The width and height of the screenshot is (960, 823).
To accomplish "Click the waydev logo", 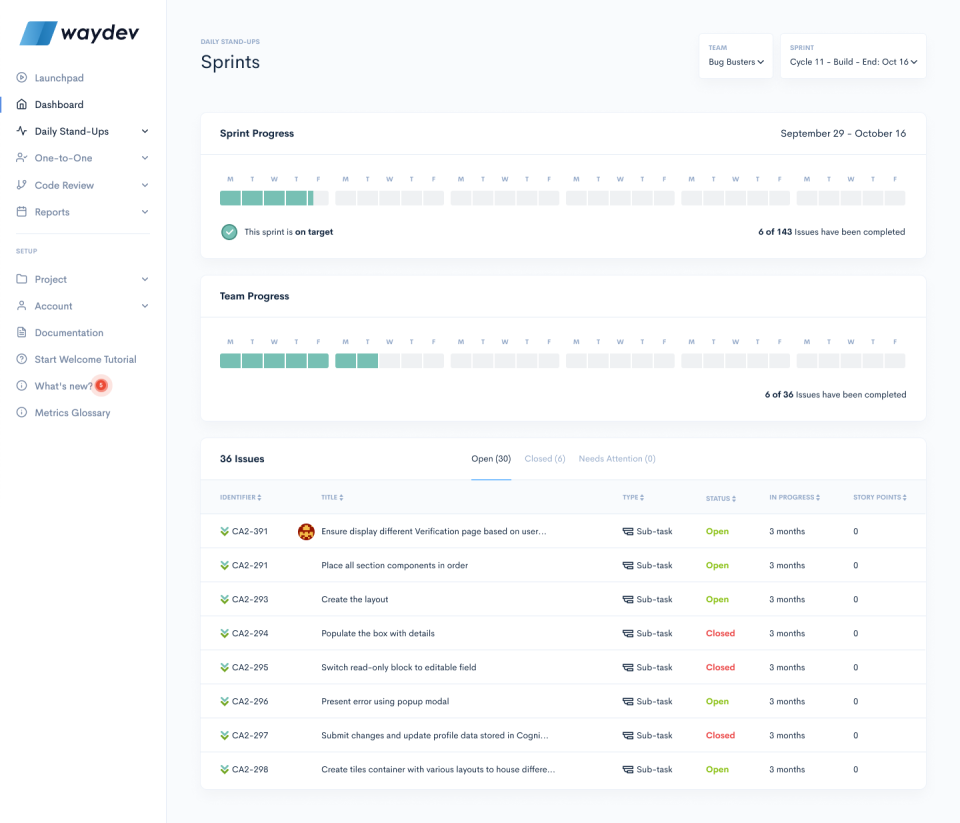I will (80, 33).
